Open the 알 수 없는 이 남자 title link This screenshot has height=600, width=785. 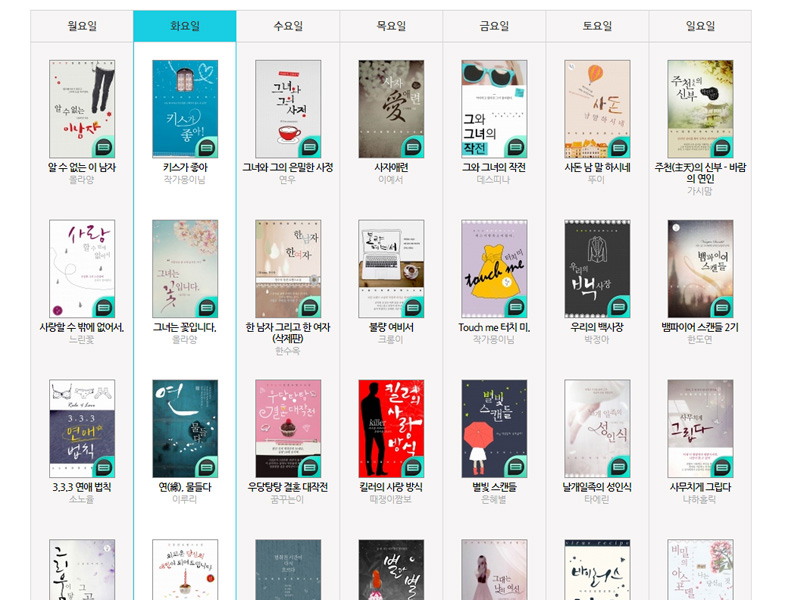(x=82, y=168)
